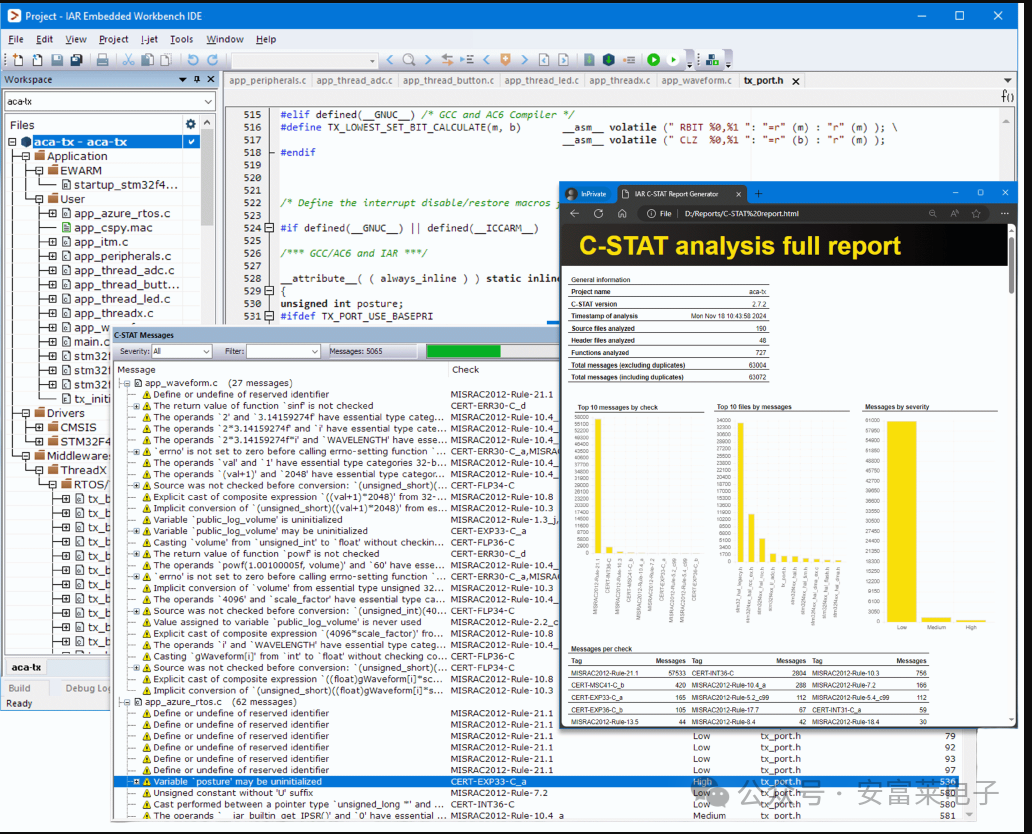The height and width of the screenshot is (834, 1032).
Task: Open the editor tab list arrow
Action: pos(1007,80)
